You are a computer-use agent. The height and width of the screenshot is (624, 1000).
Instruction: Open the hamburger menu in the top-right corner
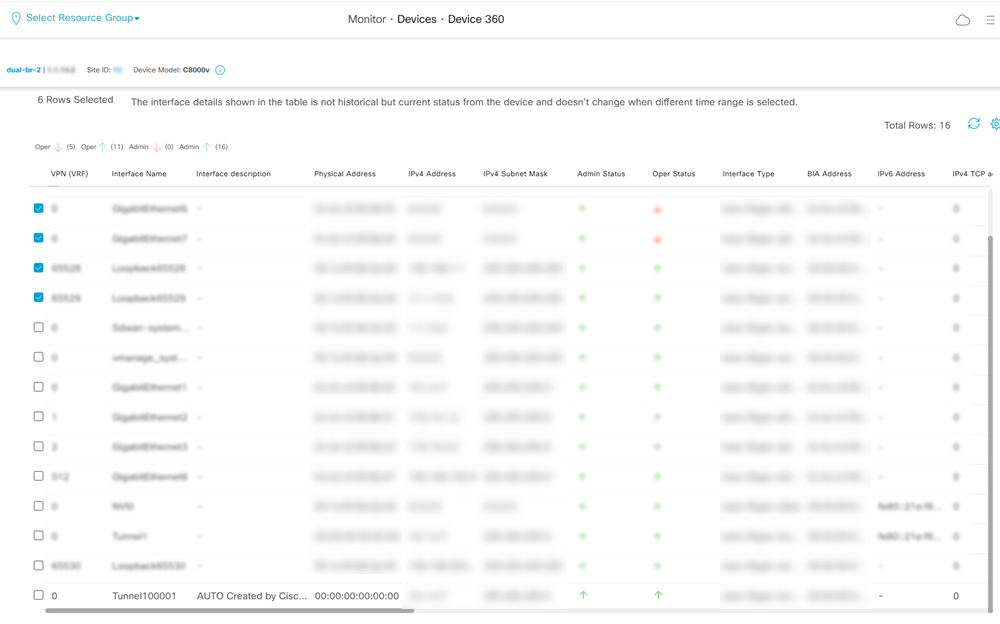point(990,19)
